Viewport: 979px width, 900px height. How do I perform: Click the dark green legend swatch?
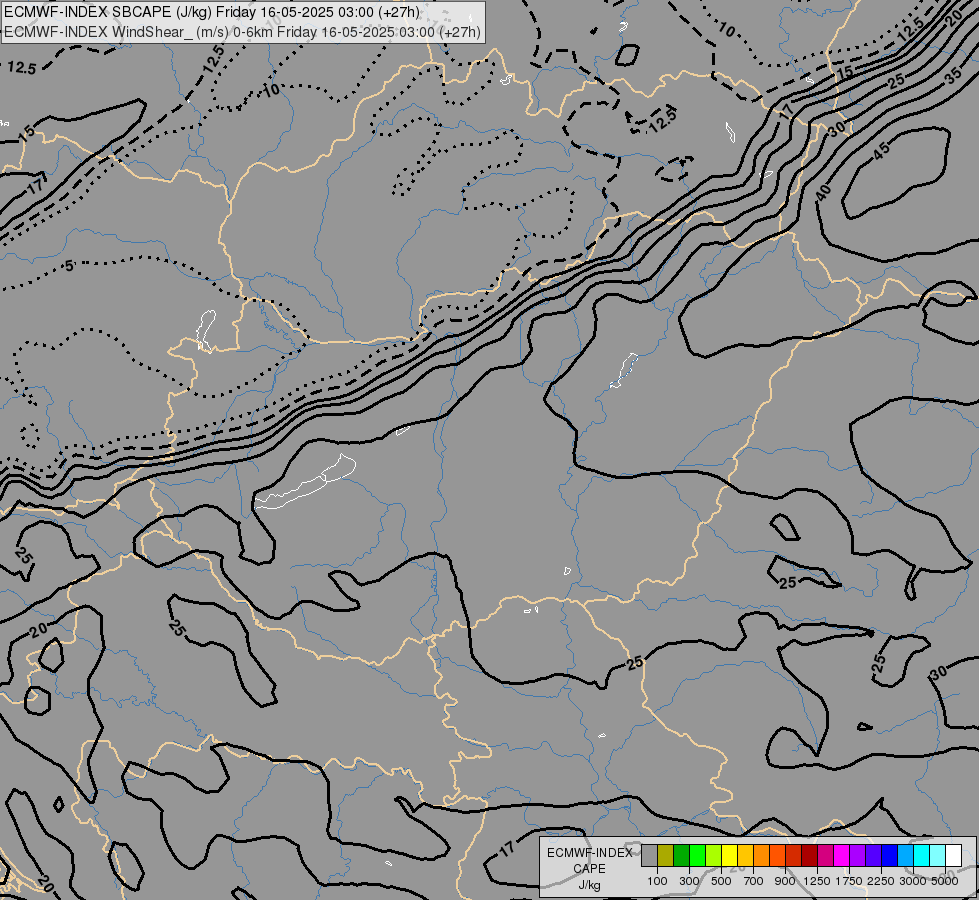point(681,855)
